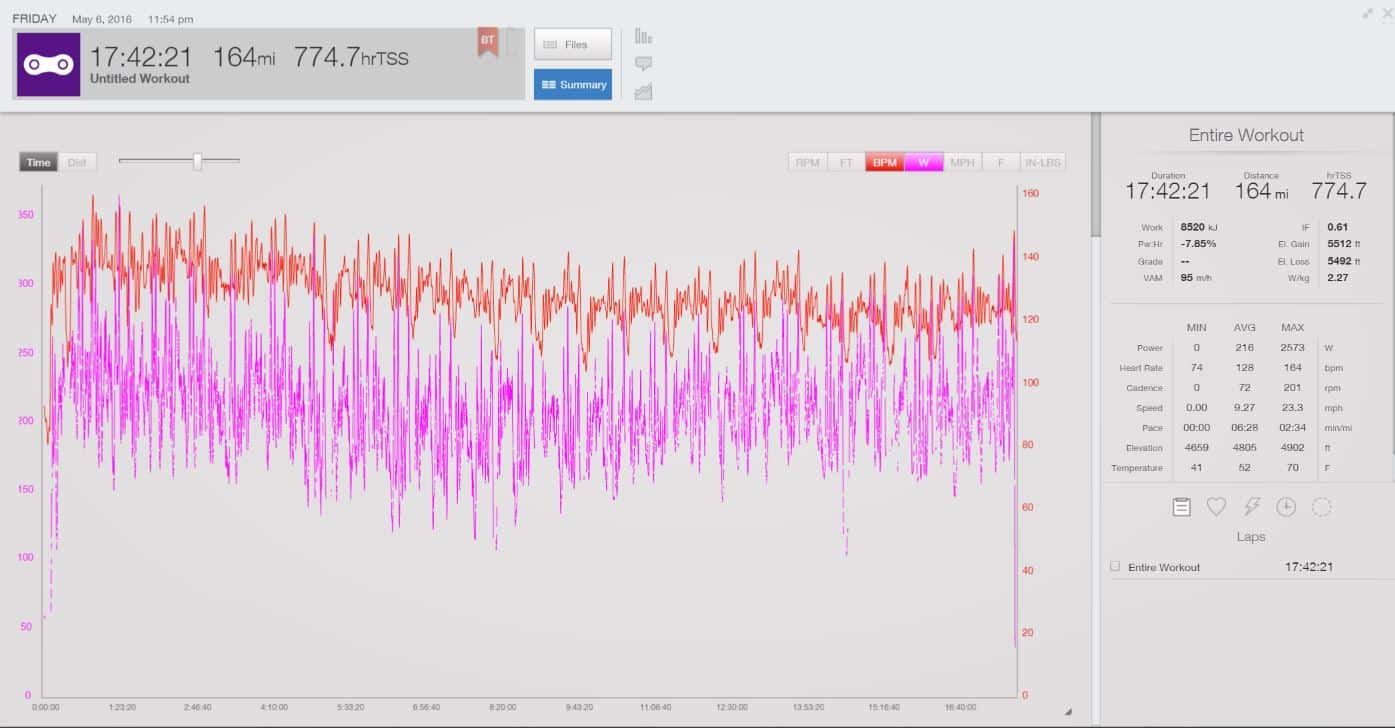This screenshot has height=728, width=1395.
Task: Click the 17:42:21 duration in header
Action: [x=141, y=57]
